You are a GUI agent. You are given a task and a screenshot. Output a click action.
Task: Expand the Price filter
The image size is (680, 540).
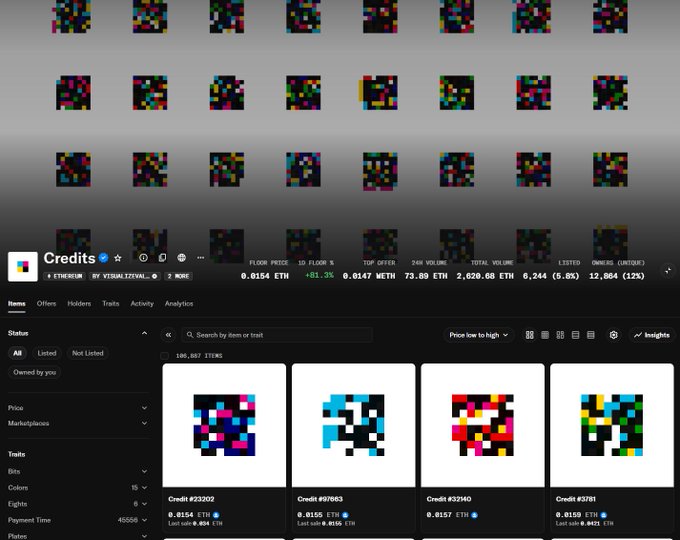(78, 408)
